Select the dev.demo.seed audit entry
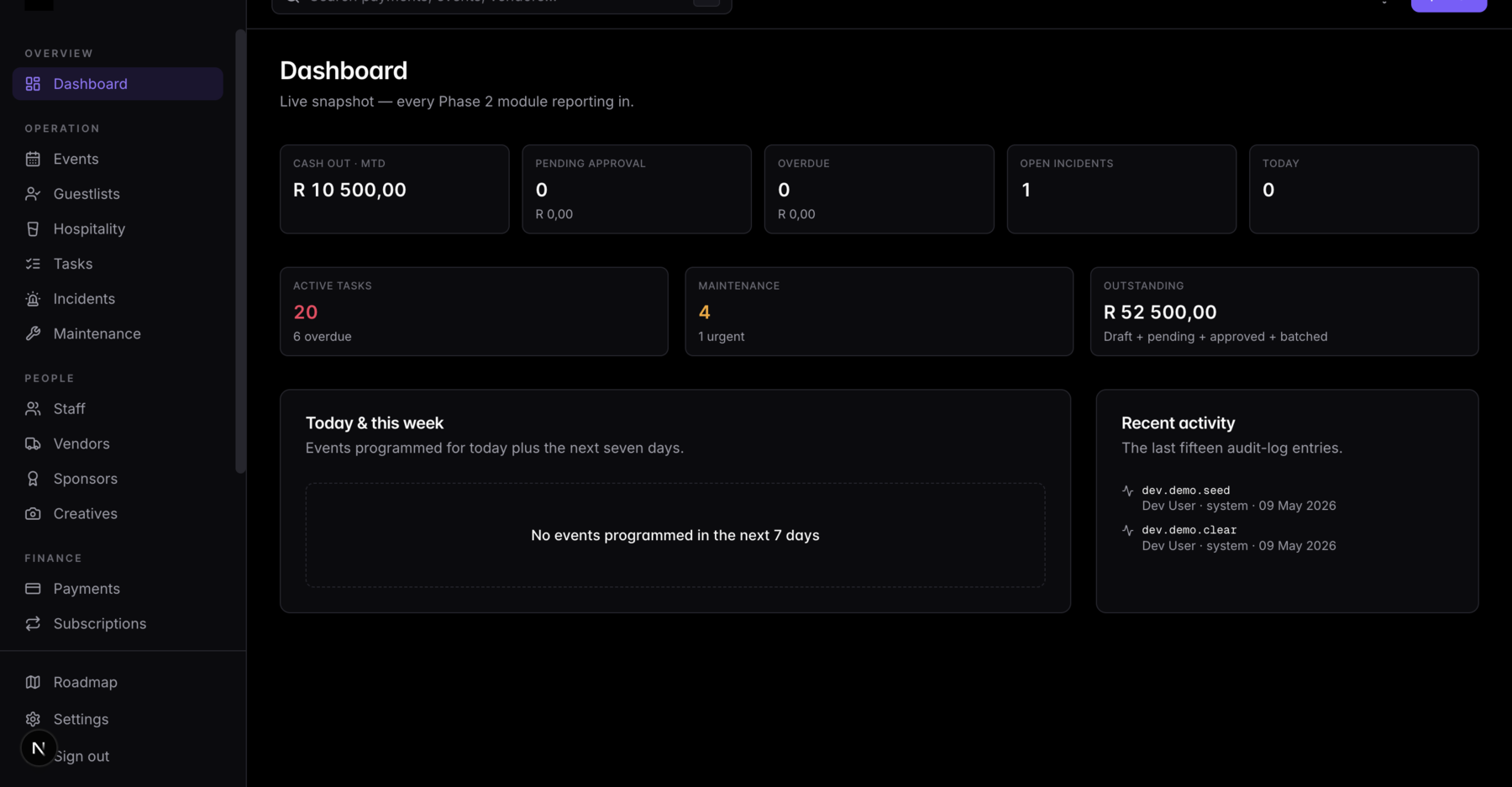 pos(1287,498)
